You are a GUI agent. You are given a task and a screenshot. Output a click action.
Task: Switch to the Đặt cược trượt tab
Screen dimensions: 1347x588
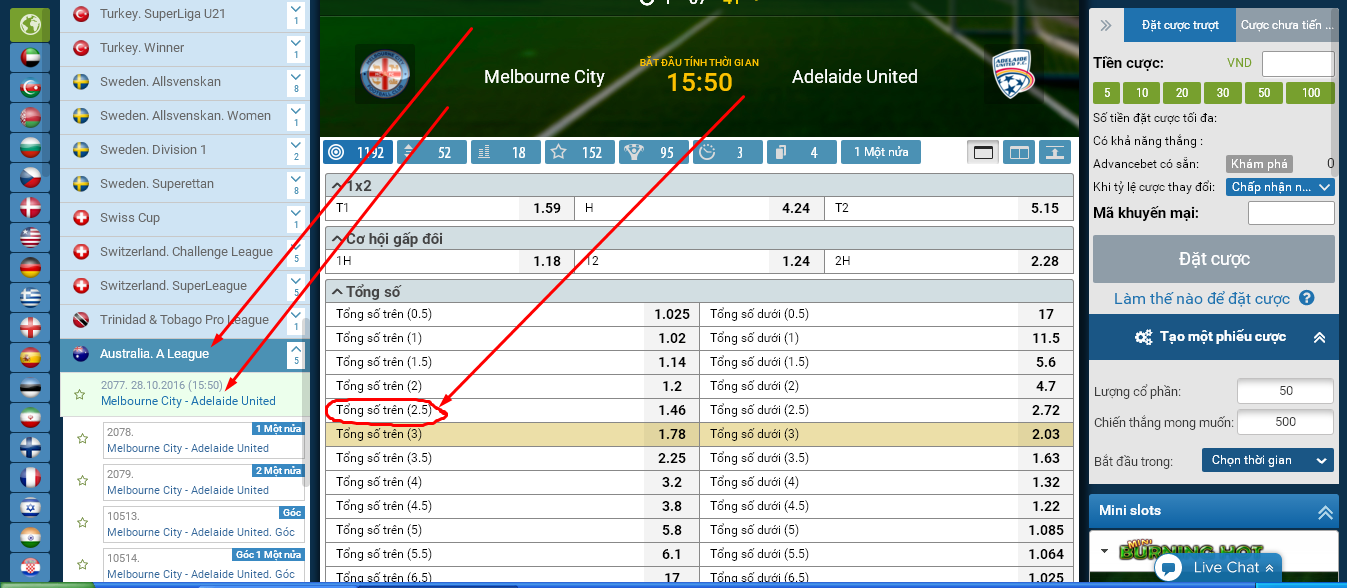[x=1180, y=25]
